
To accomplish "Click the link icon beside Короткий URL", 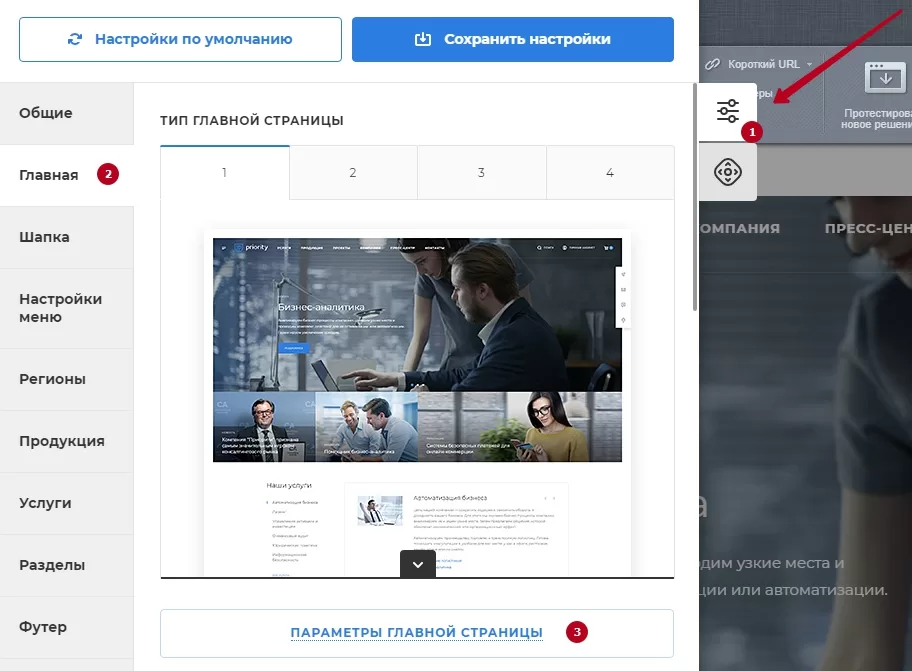I will [x=712, y=64].
